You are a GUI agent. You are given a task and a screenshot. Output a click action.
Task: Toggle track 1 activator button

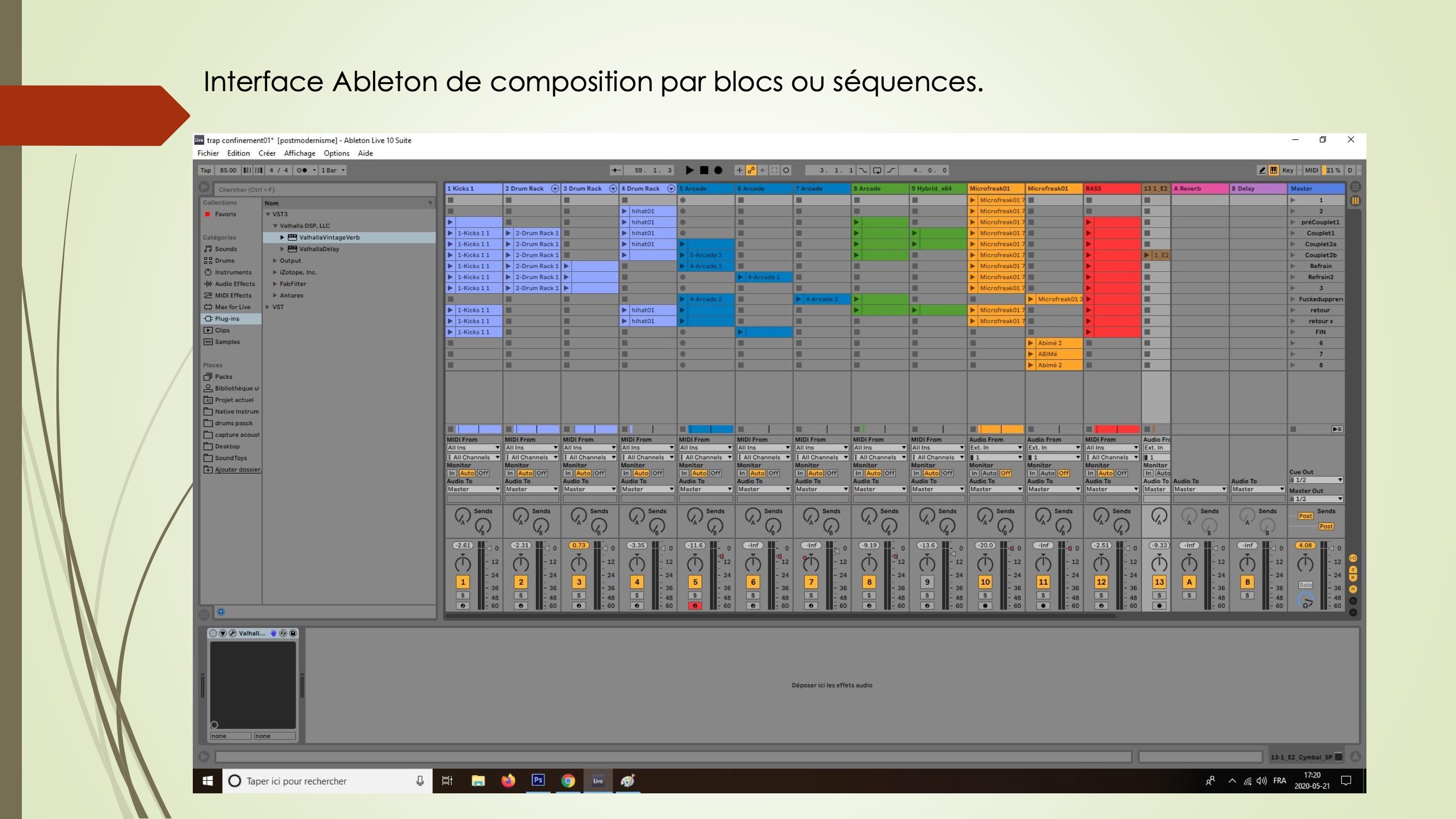[x=463, y=582]
